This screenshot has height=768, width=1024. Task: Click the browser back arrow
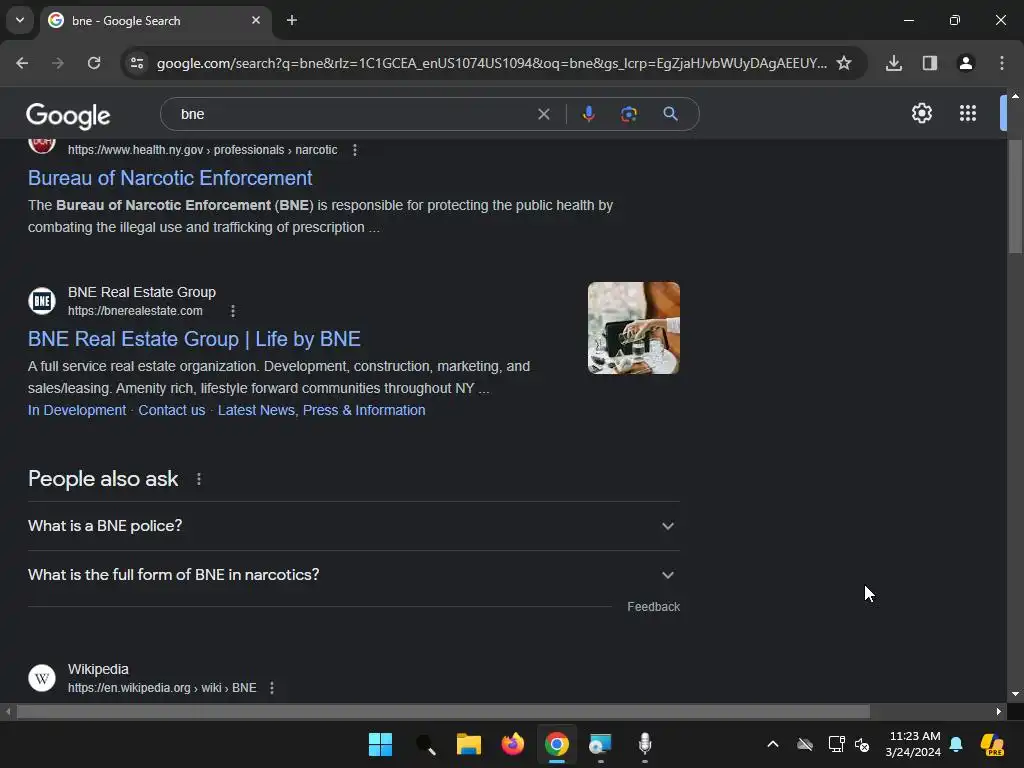[x=22, y=63]
